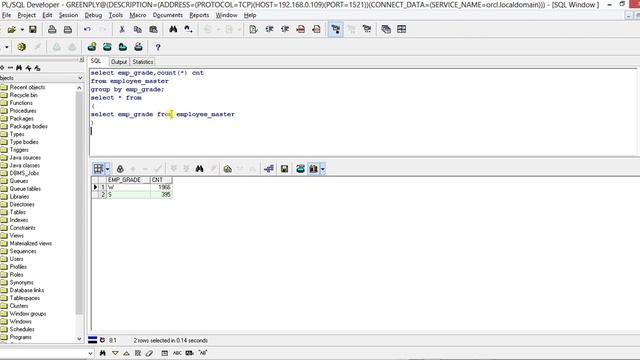Switch to the Output tab
The image size is (640, 360).
[119, 62]
